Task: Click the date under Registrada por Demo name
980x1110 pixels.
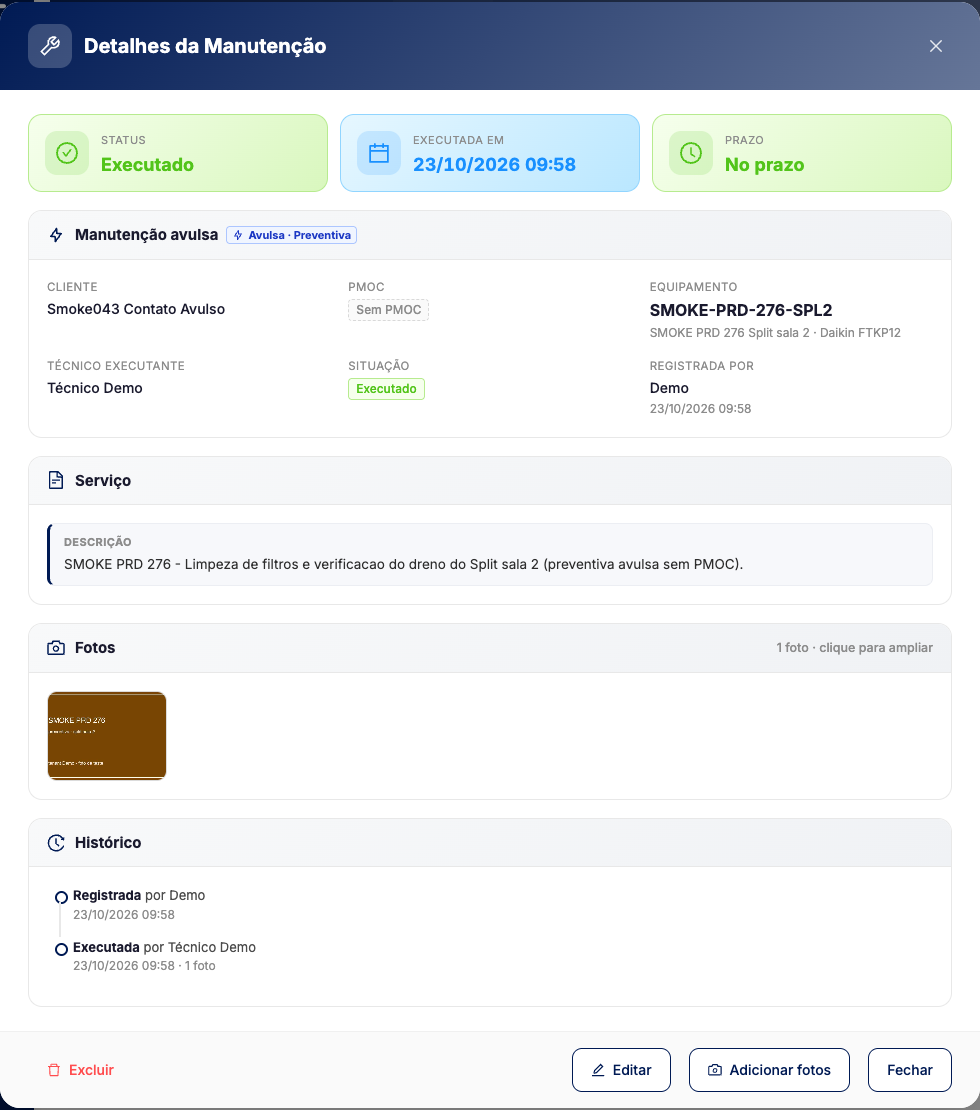Action: (x=700, y=408)
